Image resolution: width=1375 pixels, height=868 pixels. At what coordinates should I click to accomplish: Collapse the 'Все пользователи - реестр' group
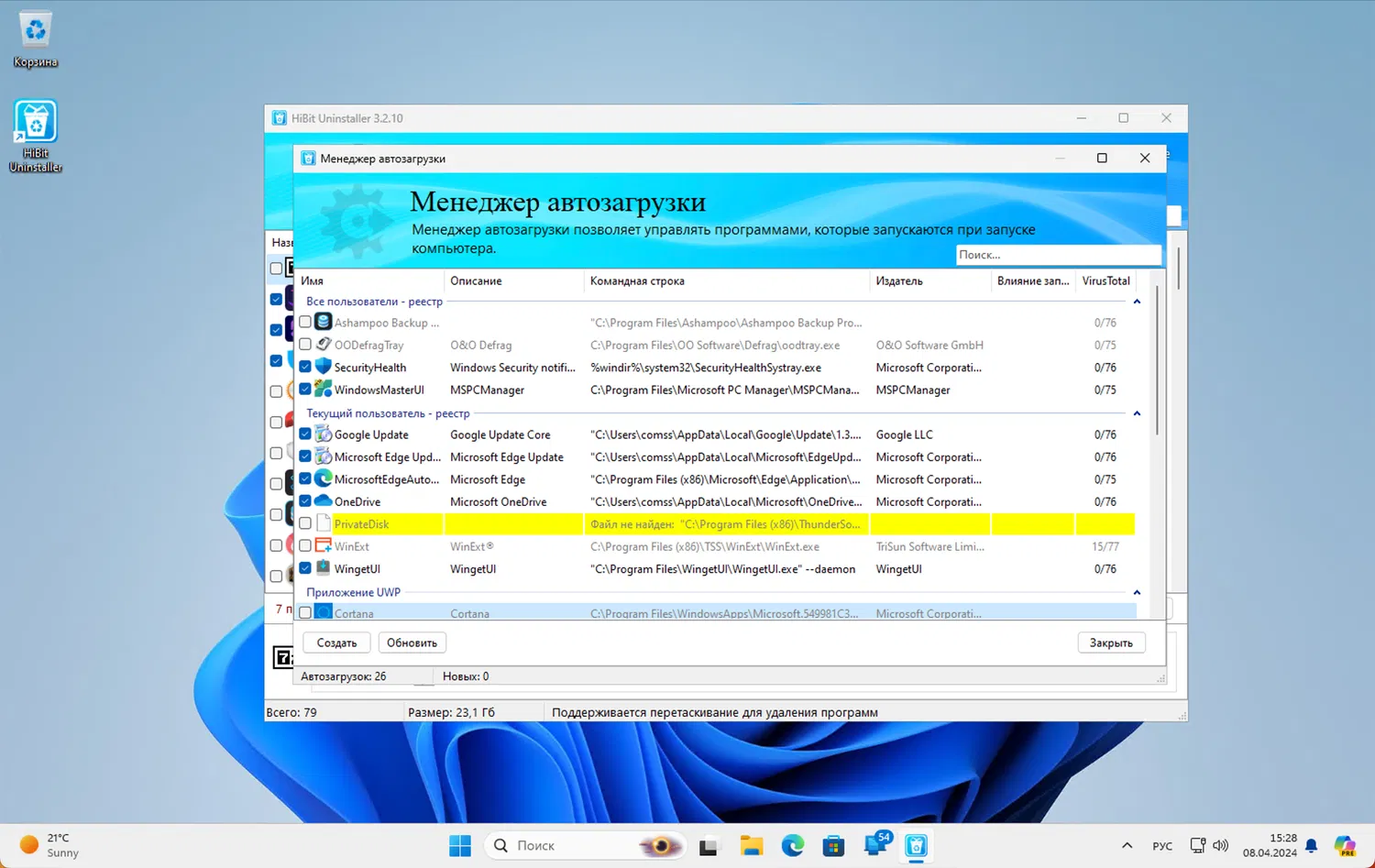pos(1137,302)
